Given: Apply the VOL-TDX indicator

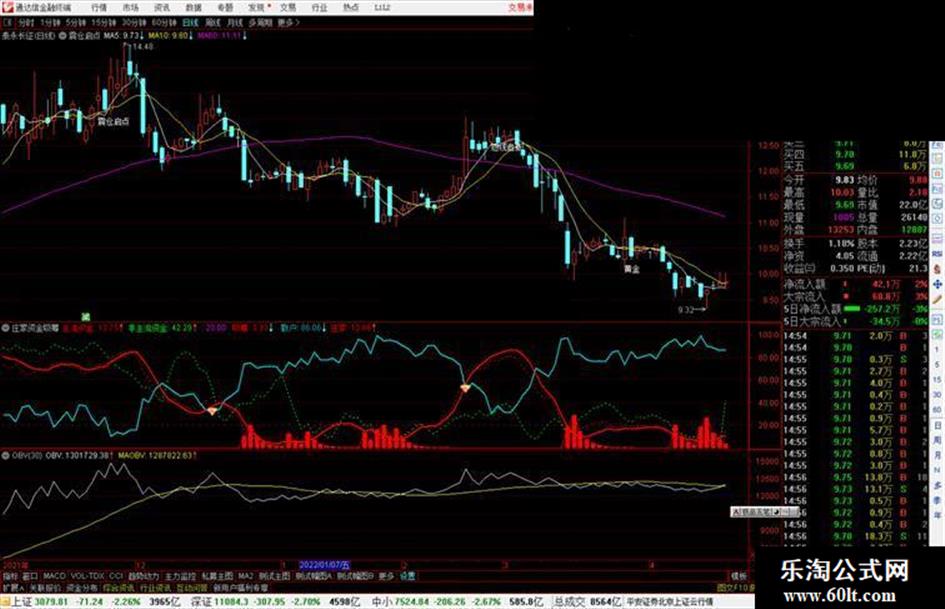Looking at the screenshot, I should (87, 576).
